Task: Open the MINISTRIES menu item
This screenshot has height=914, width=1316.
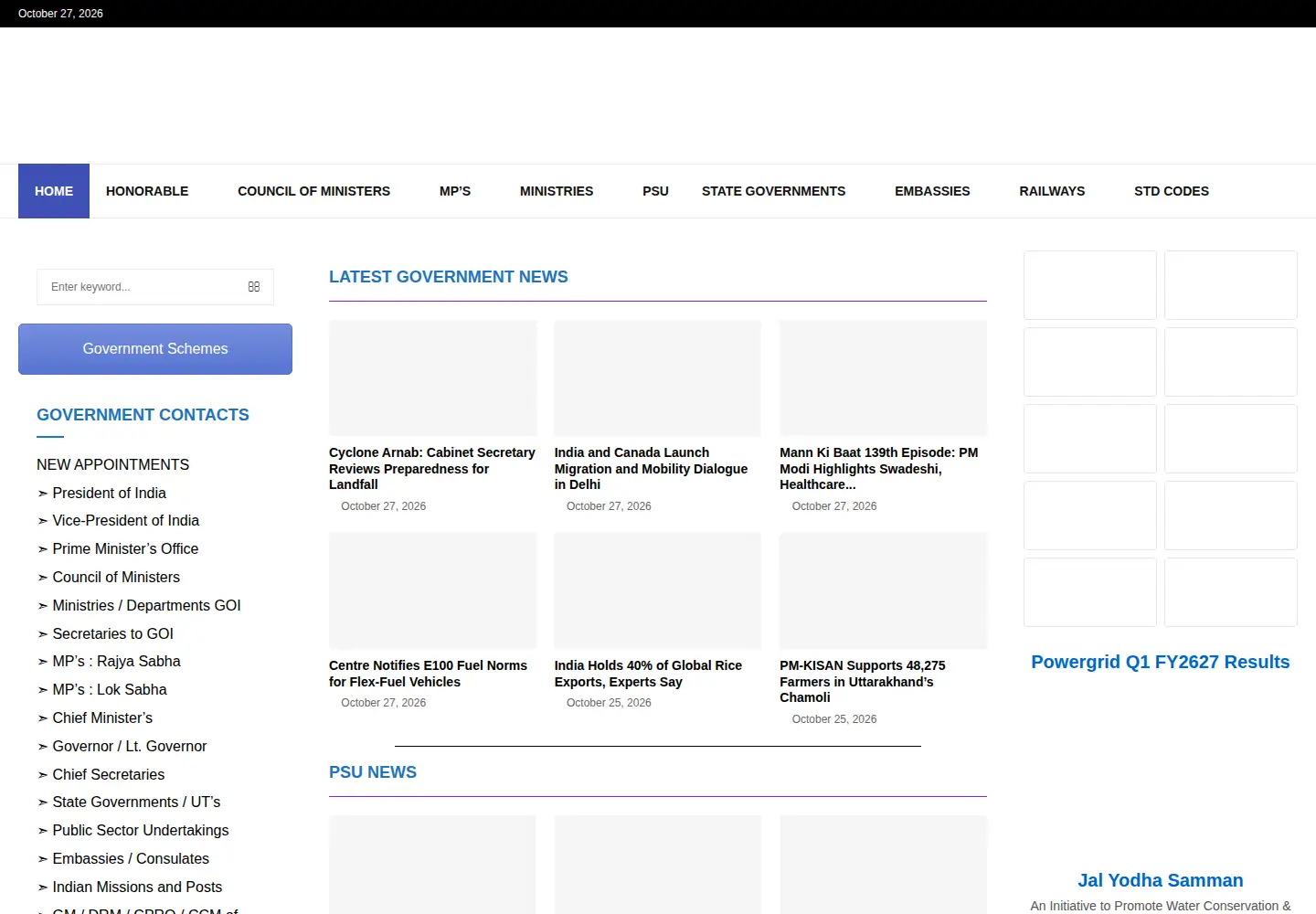Action: coord(557,191)
